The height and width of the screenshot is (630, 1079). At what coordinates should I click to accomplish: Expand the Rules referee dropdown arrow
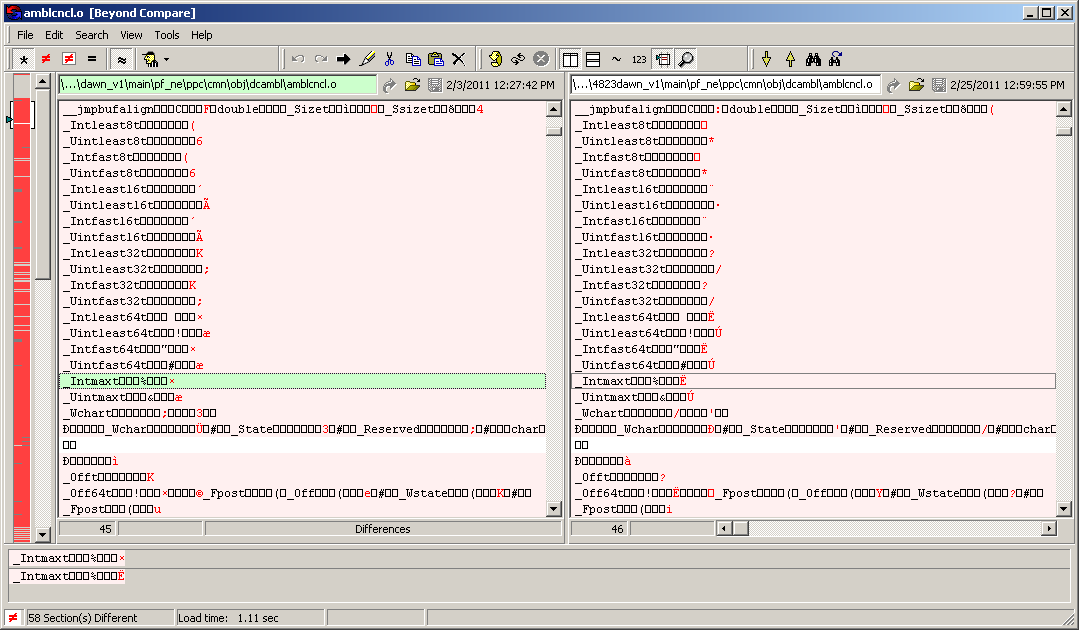(x=167, y=59)
